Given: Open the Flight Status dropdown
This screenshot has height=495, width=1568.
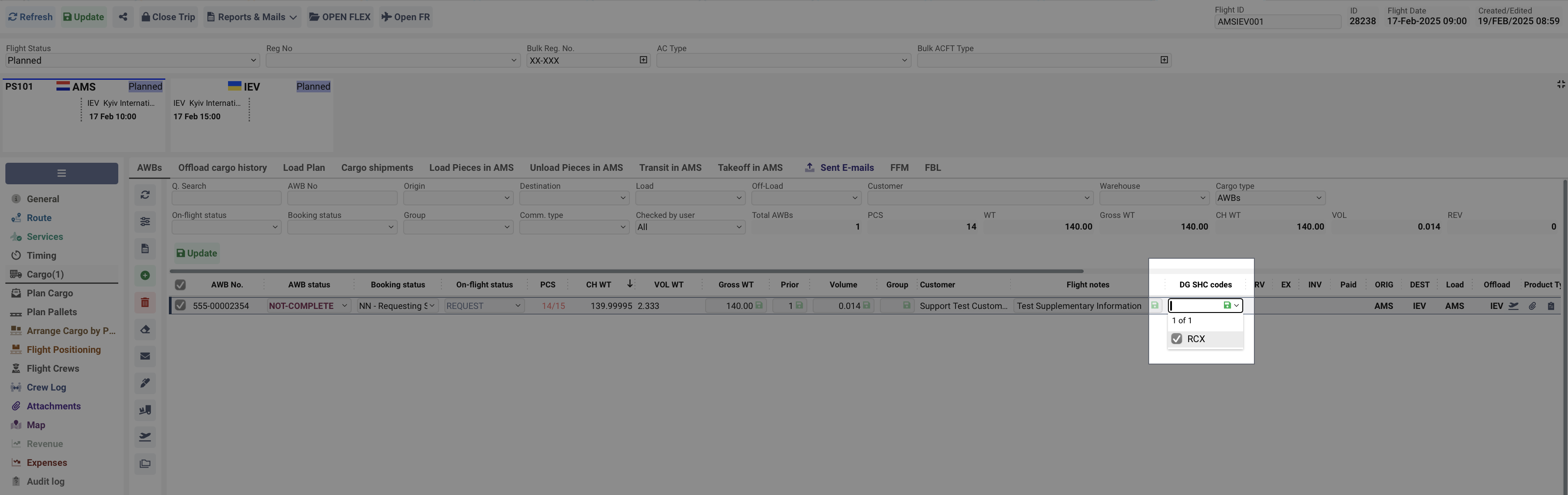Looking at the screenshot, I should click(x=132, y=60).
